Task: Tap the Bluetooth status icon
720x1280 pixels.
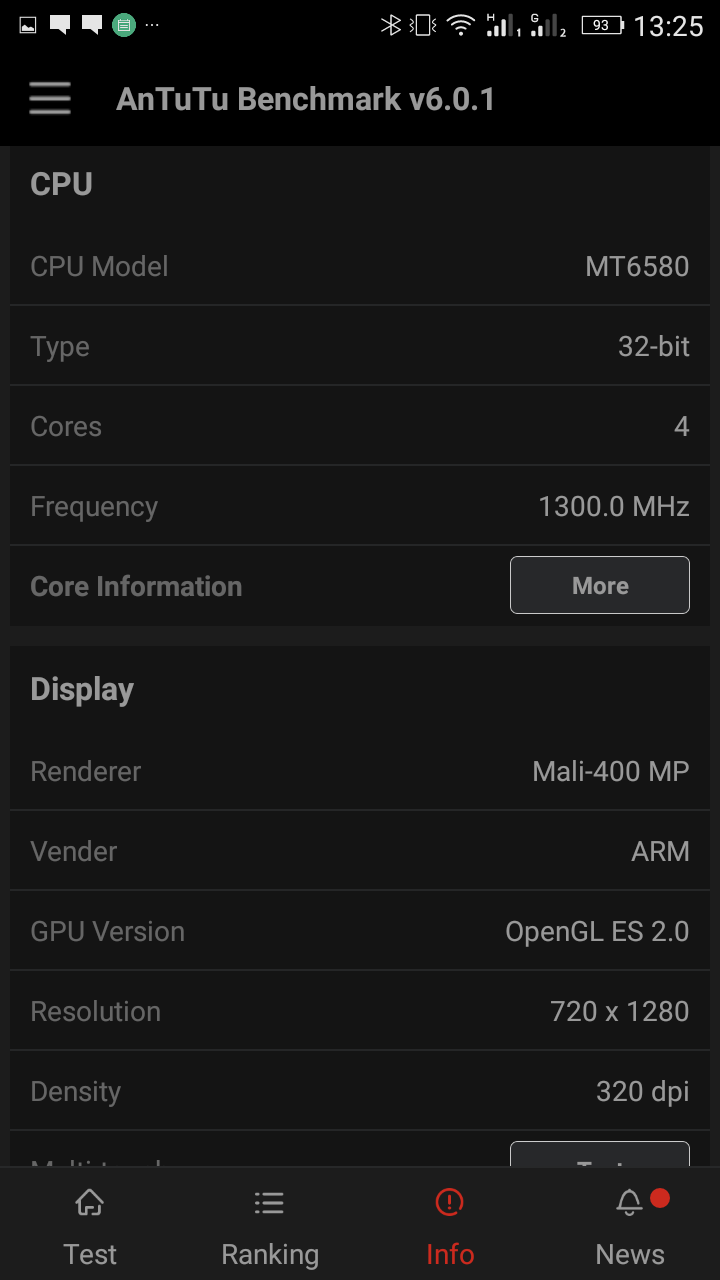Action: click(x=390, y=25)
